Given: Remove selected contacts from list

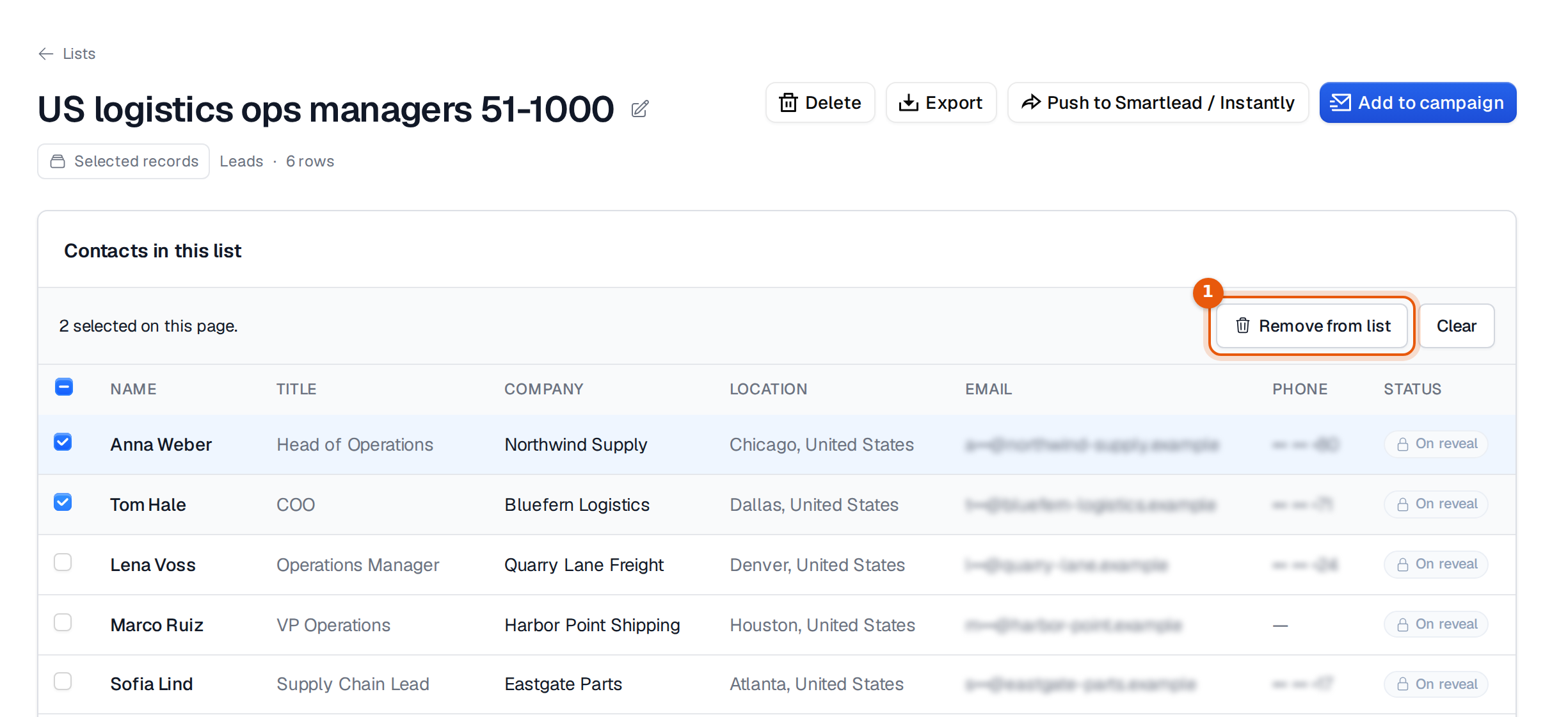Looking at the screenshot, I should pos(1311,326).
